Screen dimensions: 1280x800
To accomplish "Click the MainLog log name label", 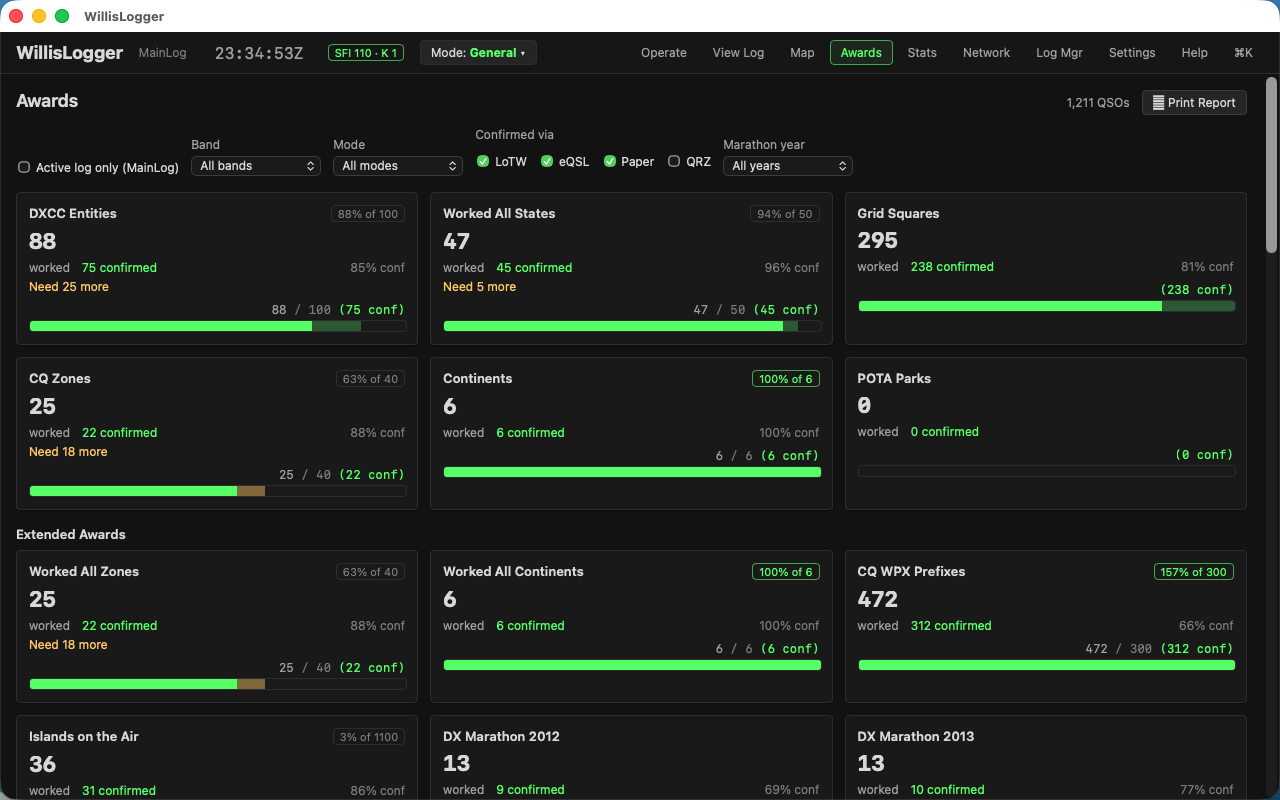I will (x=162, y=53).
